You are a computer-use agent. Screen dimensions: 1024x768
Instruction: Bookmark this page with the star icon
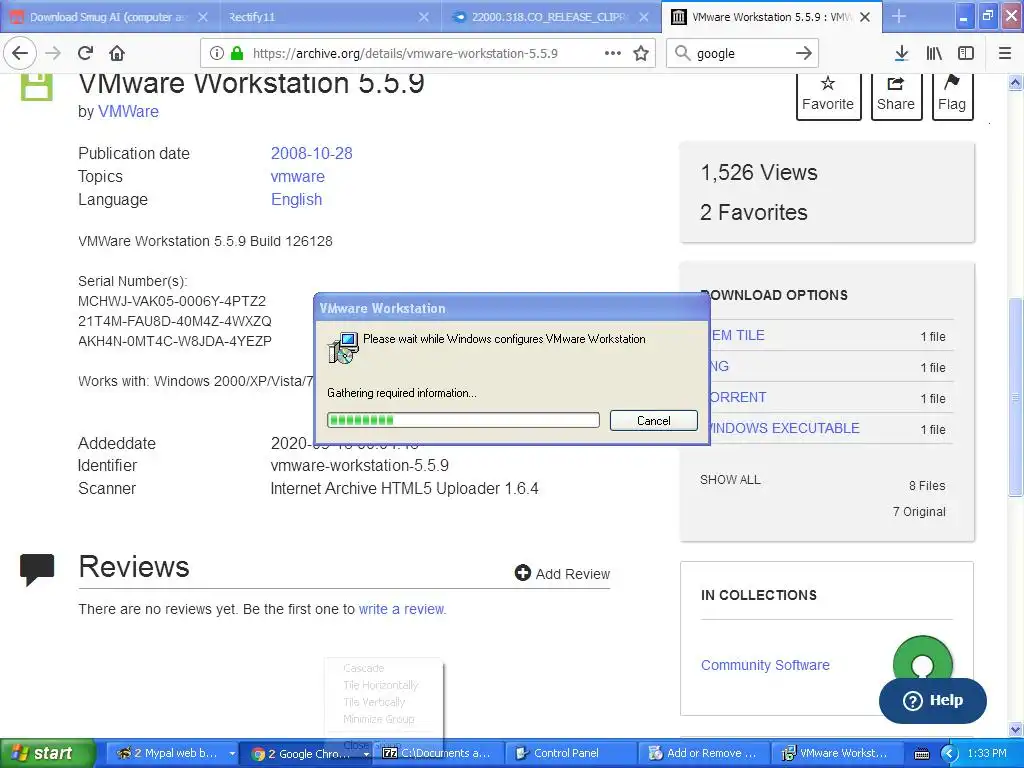[641, 54]
